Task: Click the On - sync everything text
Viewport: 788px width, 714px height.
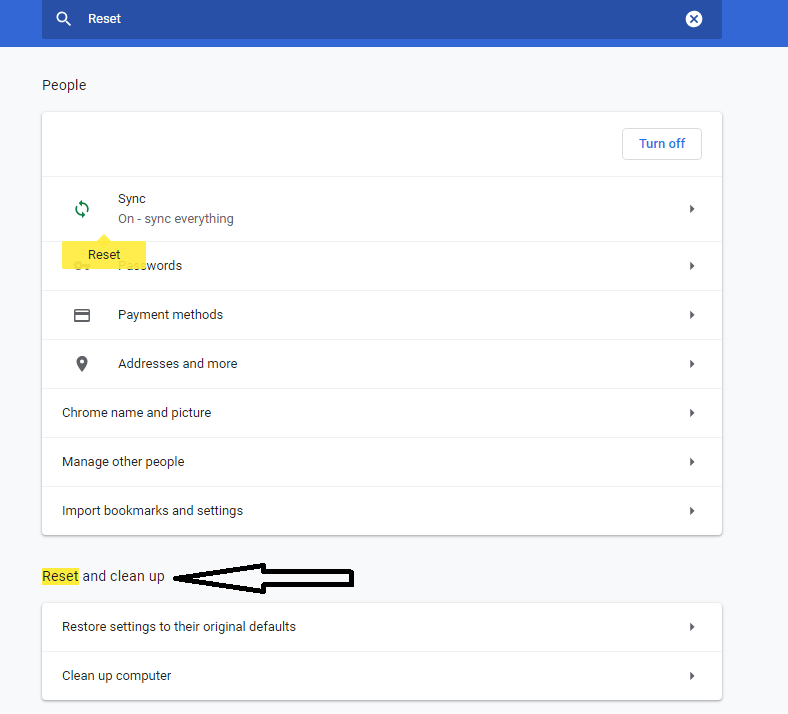Action: [x=175, y=219]
